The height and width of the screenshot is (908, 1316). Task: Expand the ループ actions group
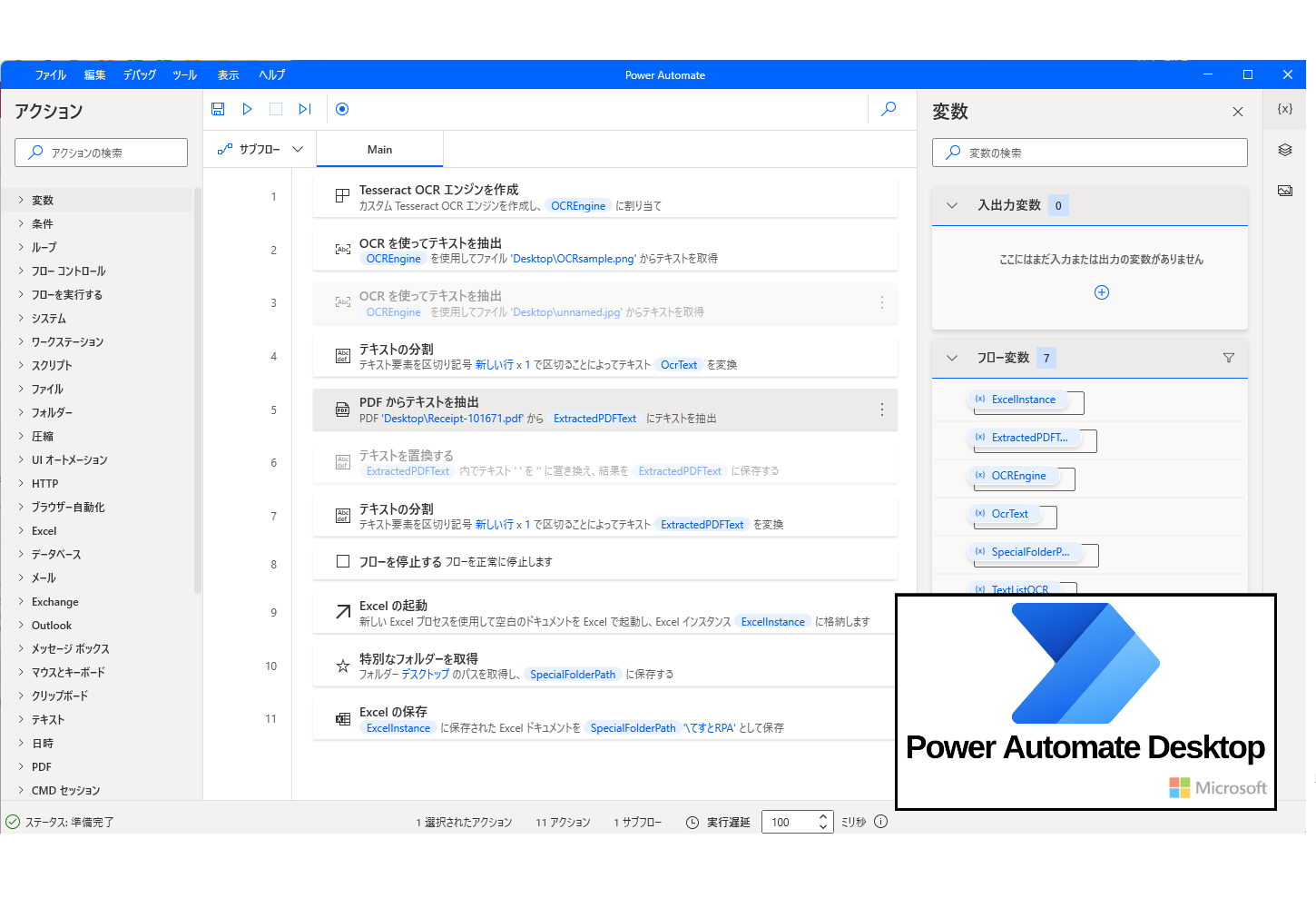pos(21,247)
